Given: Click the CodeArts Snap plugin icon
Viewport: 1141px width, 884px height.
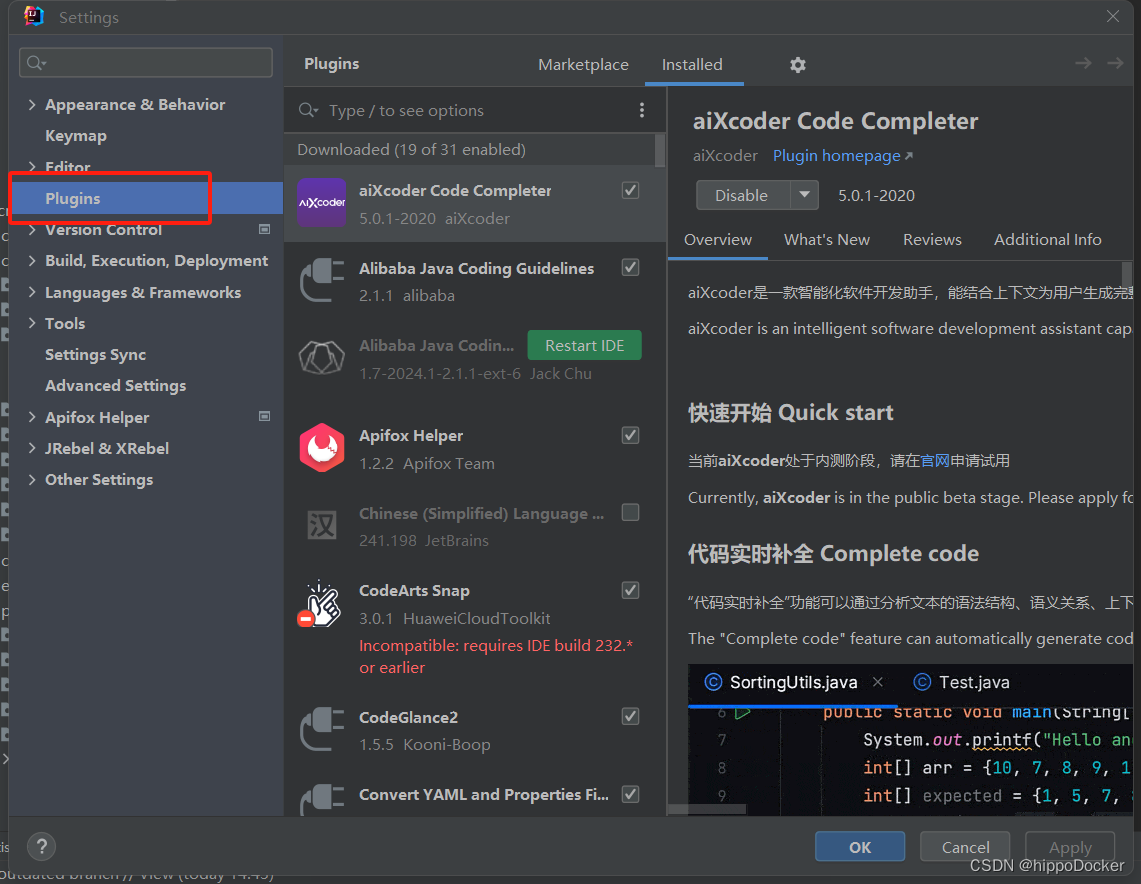Looking at the screenshot, I should pyautogui.click(x=320, y=604).
